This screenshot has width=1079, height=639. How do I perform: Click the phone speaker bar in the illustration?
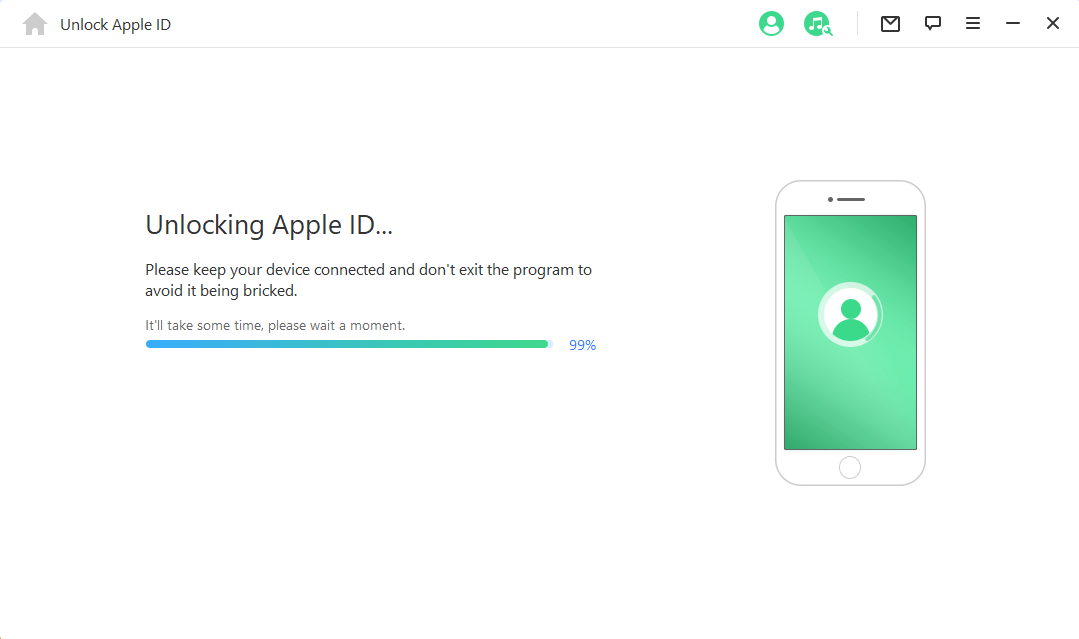850,199
